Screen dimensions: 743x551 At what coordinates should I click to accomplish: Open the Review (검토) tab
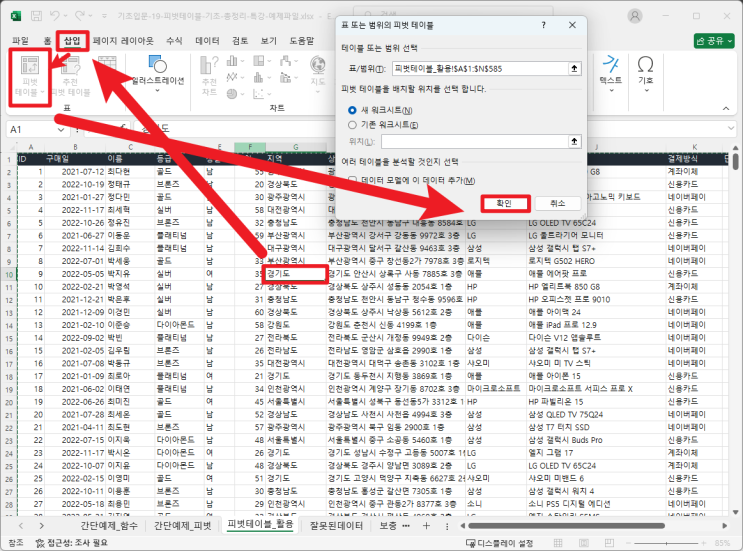tap(240, 41)
